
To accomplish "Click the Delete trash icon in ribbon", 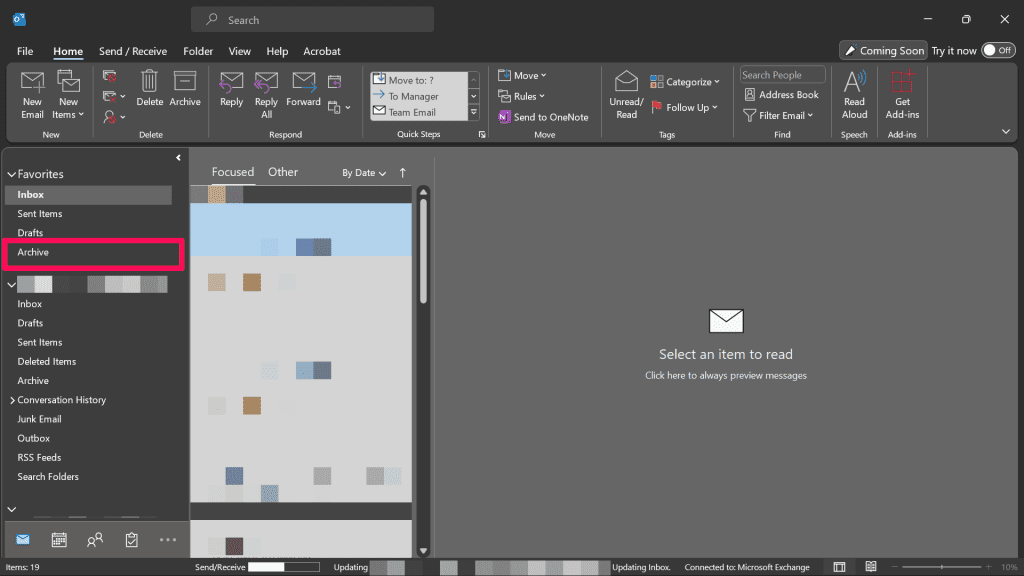I will [149, 83].
